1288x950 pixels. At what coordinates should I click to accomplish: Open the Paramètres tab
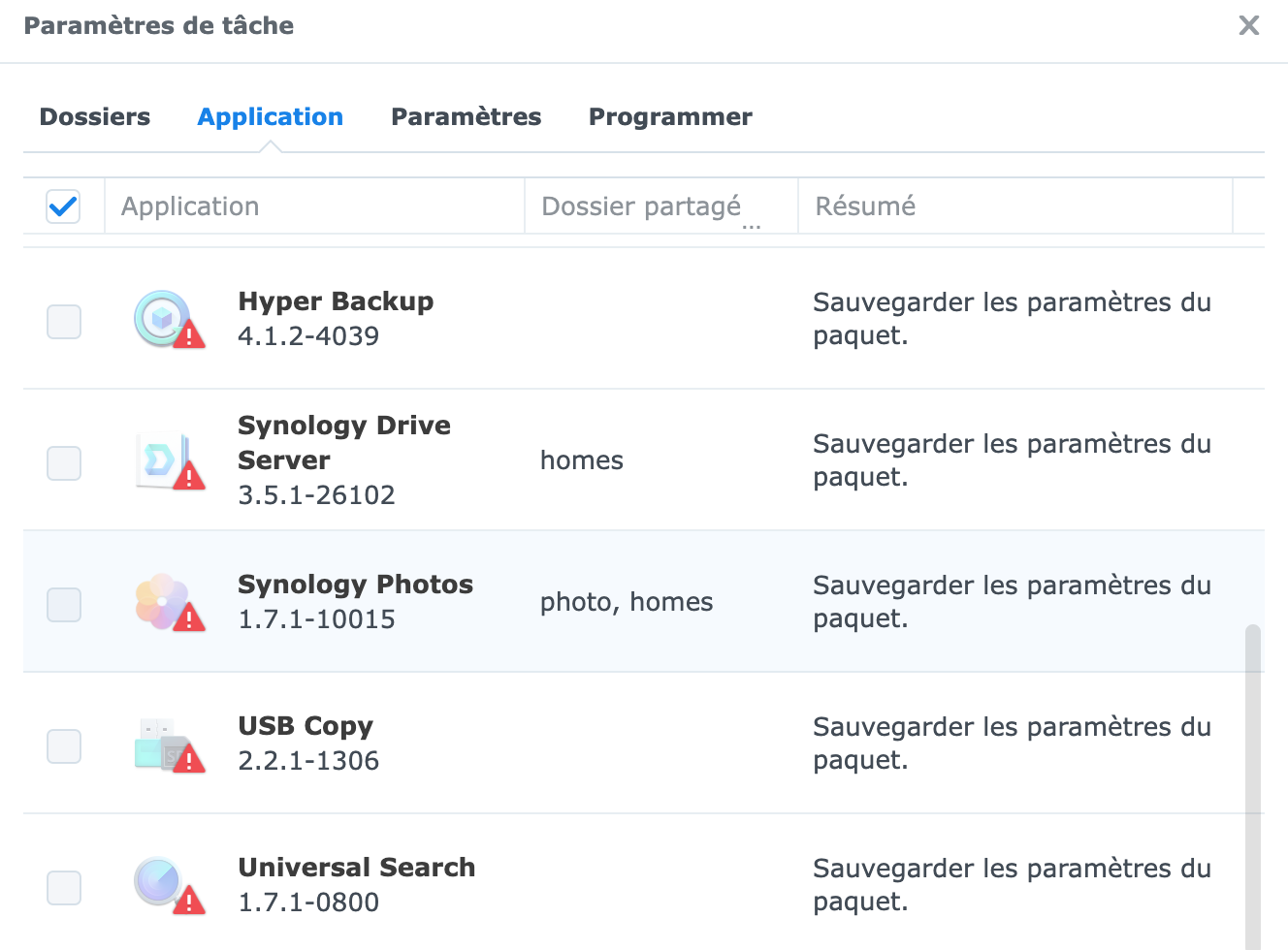pos(466,117)
